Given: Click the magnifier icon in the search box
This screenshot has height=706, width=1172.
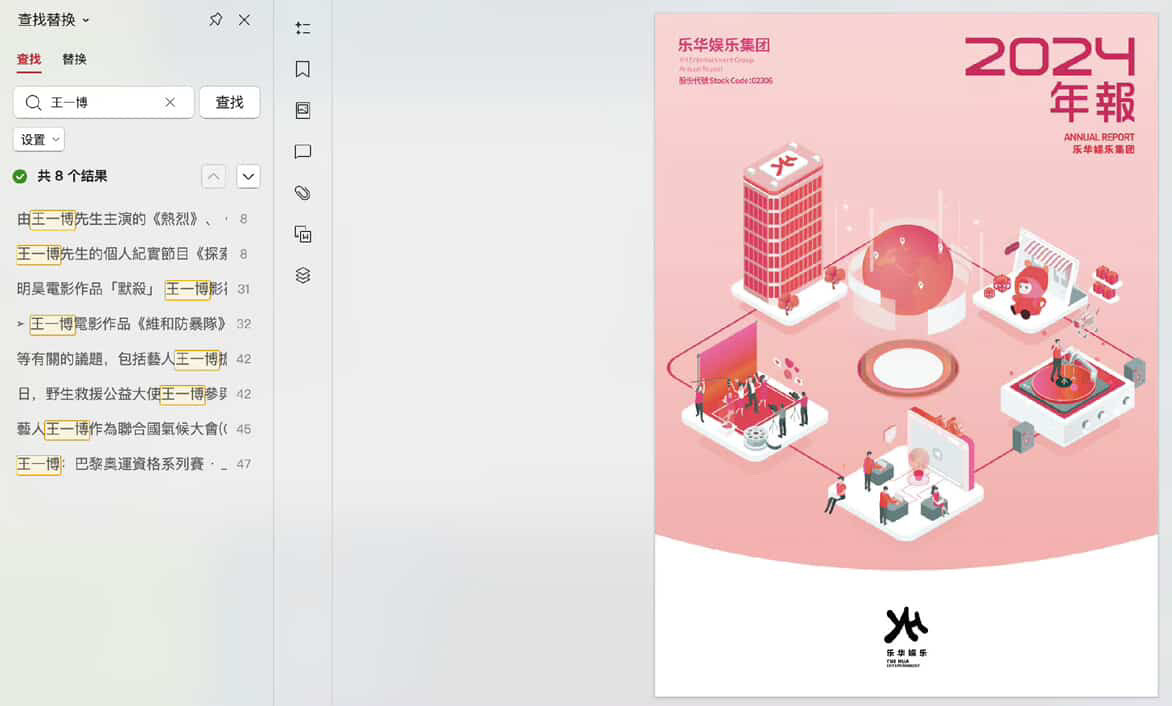Looking at the screenshot, I should pos(33,102).
